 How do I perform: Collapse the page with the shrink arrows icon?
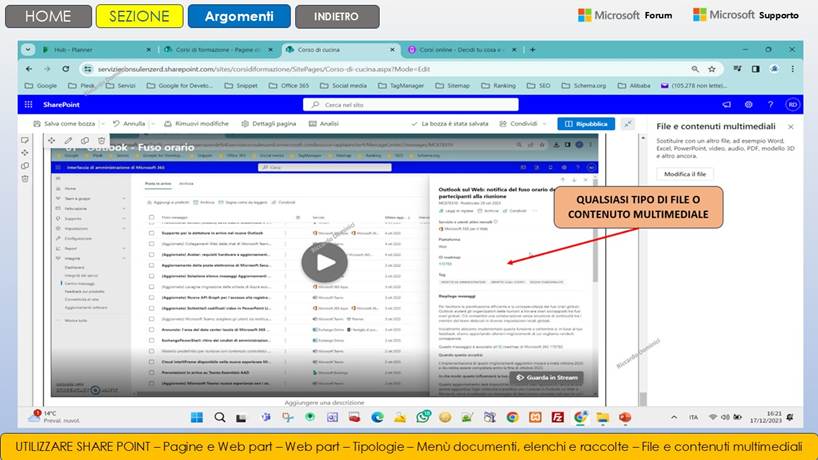(628, 124)
